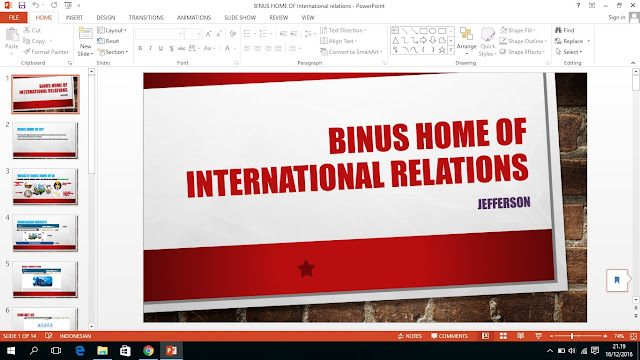Open Google Chrome from taskbar
640x360 pixels.
(x=149, y=351)
